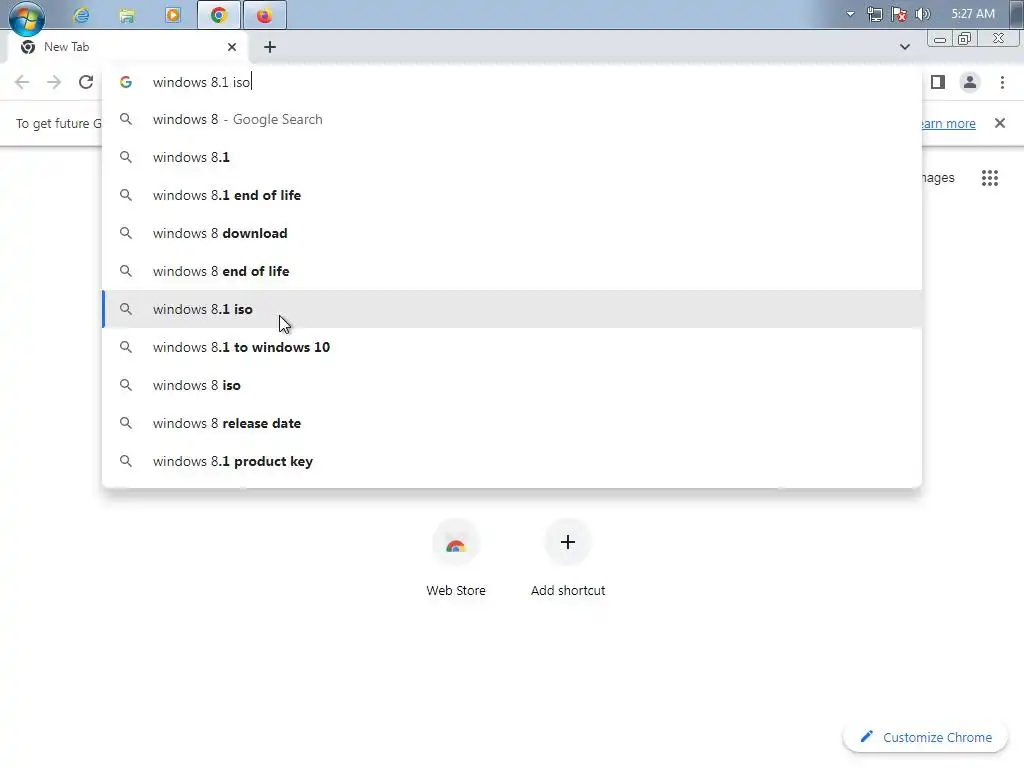Close the New Tab tab
This screenshot has width=1024, height=768.
(x=232, y=47)
